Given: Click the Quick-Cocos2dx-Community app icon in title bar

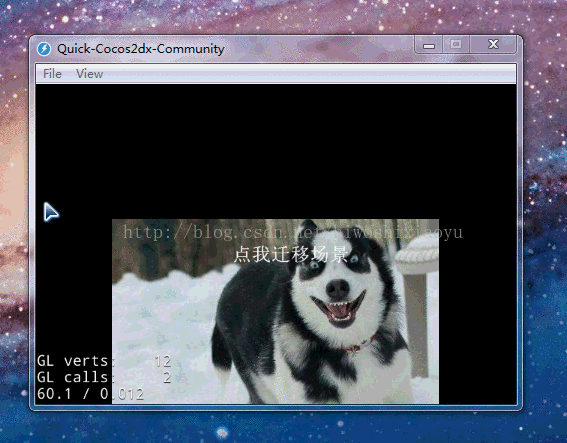Looking at the screenshot, I should 44,49.
